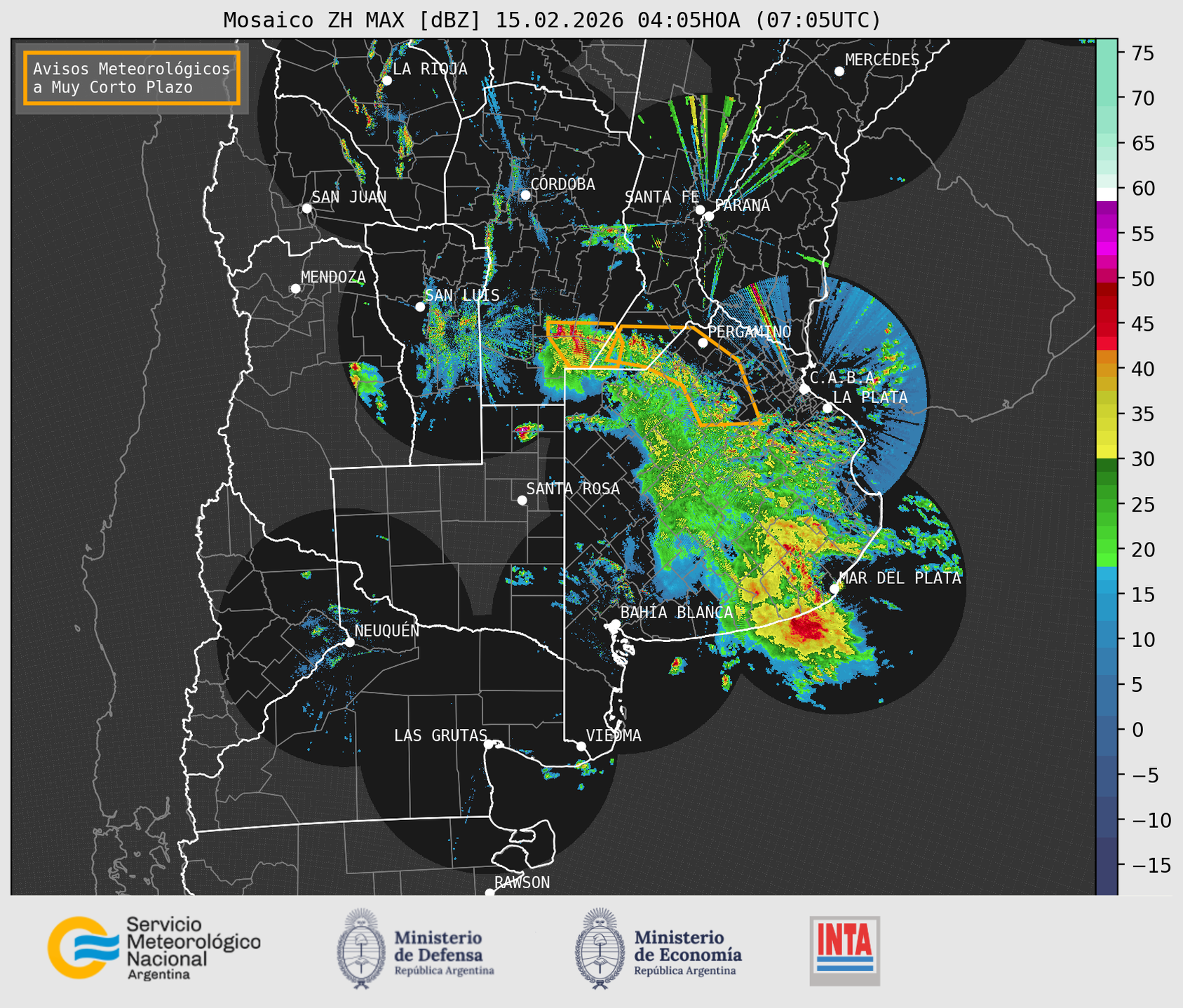Click the MAR DEL PLATA city label

coord(900,578)
